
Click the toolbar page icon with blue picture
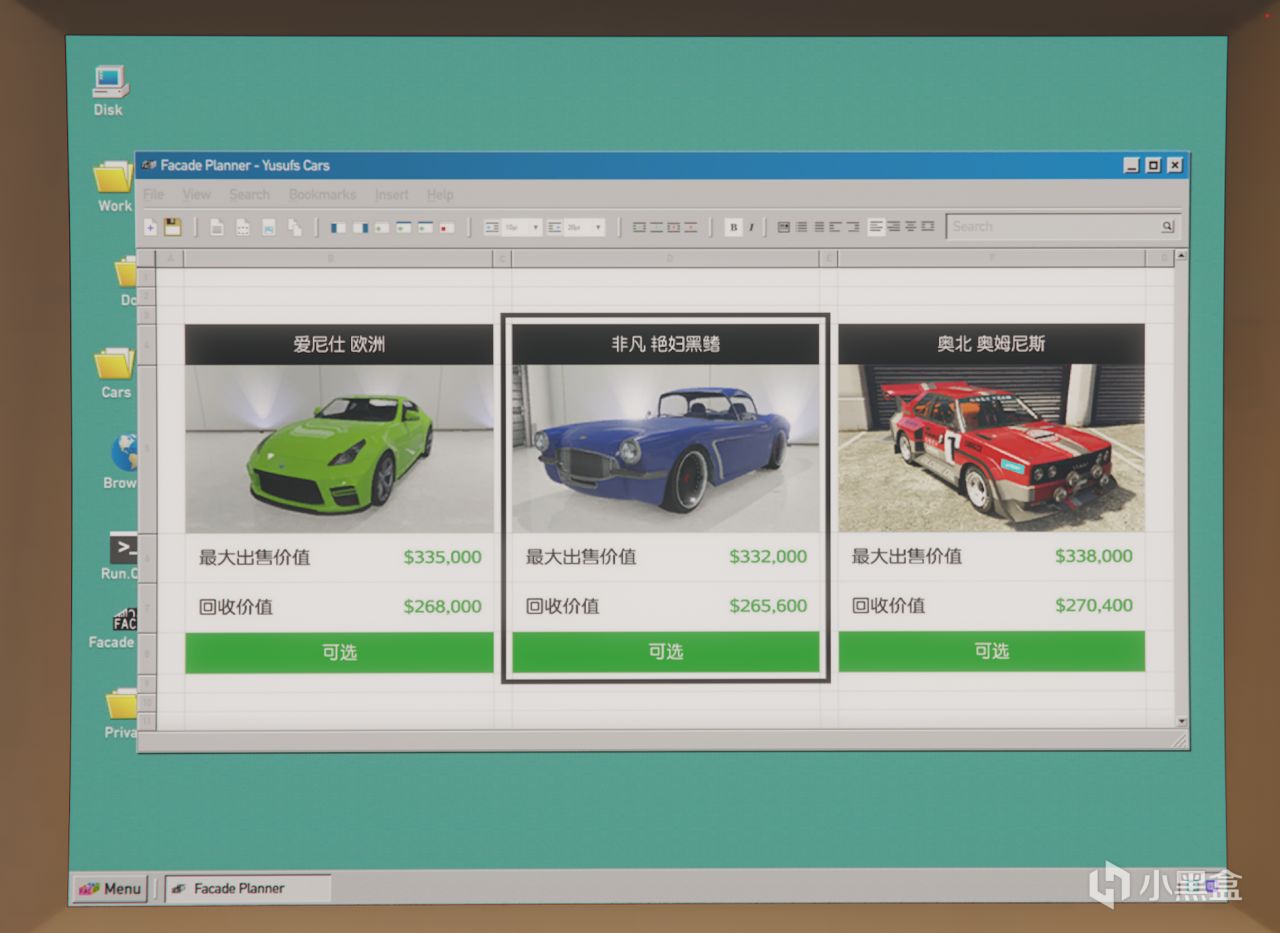coord(269,227)
